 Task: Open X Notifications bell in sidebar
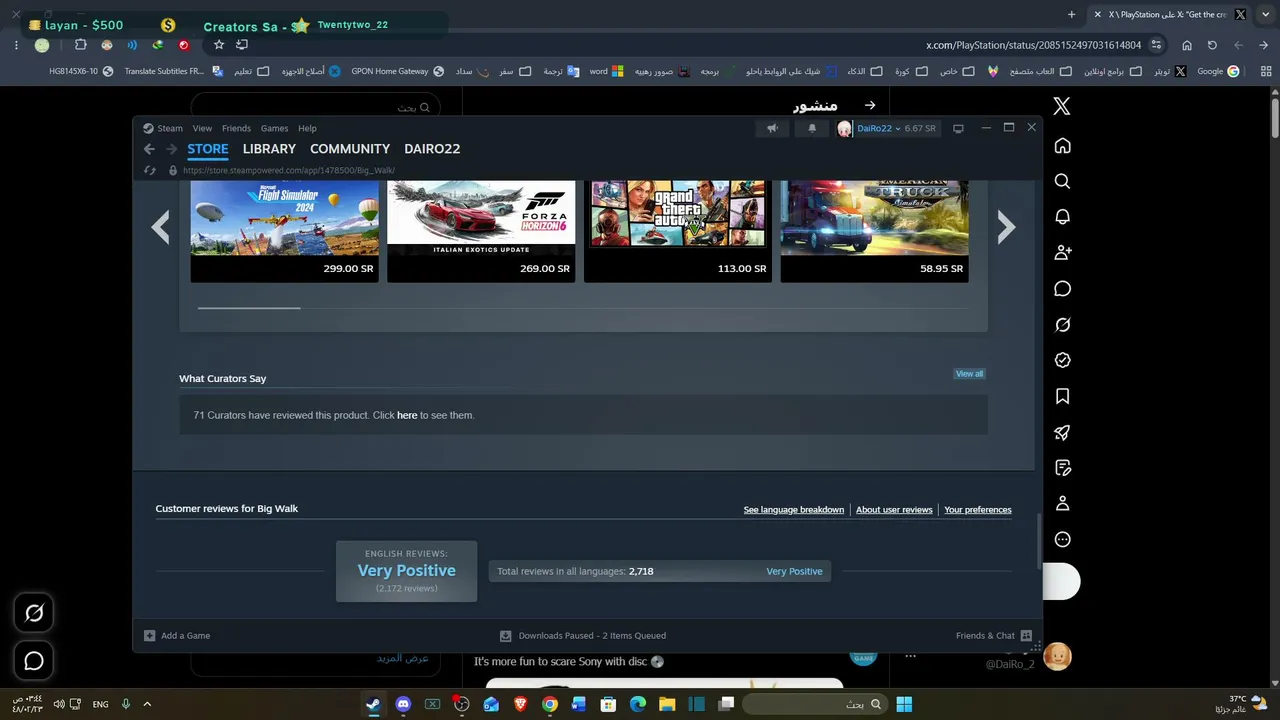[1062, 217]
